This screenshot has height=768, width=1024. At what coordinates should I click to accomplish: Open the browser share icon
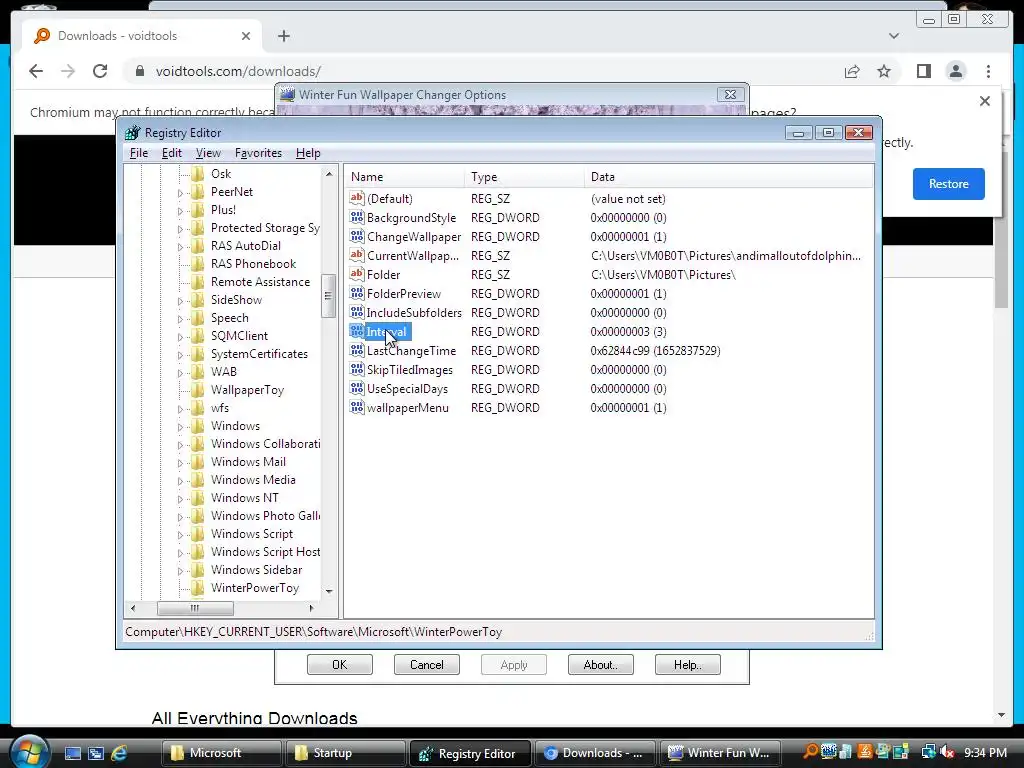(x=852, y=71)
